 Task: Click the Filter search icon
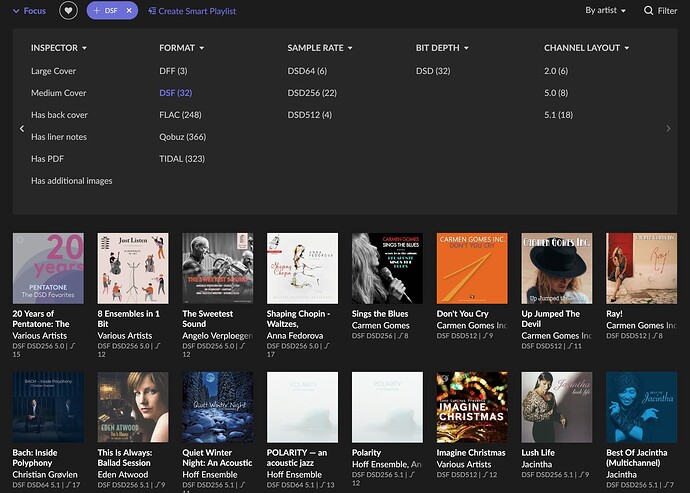[648, 11]
